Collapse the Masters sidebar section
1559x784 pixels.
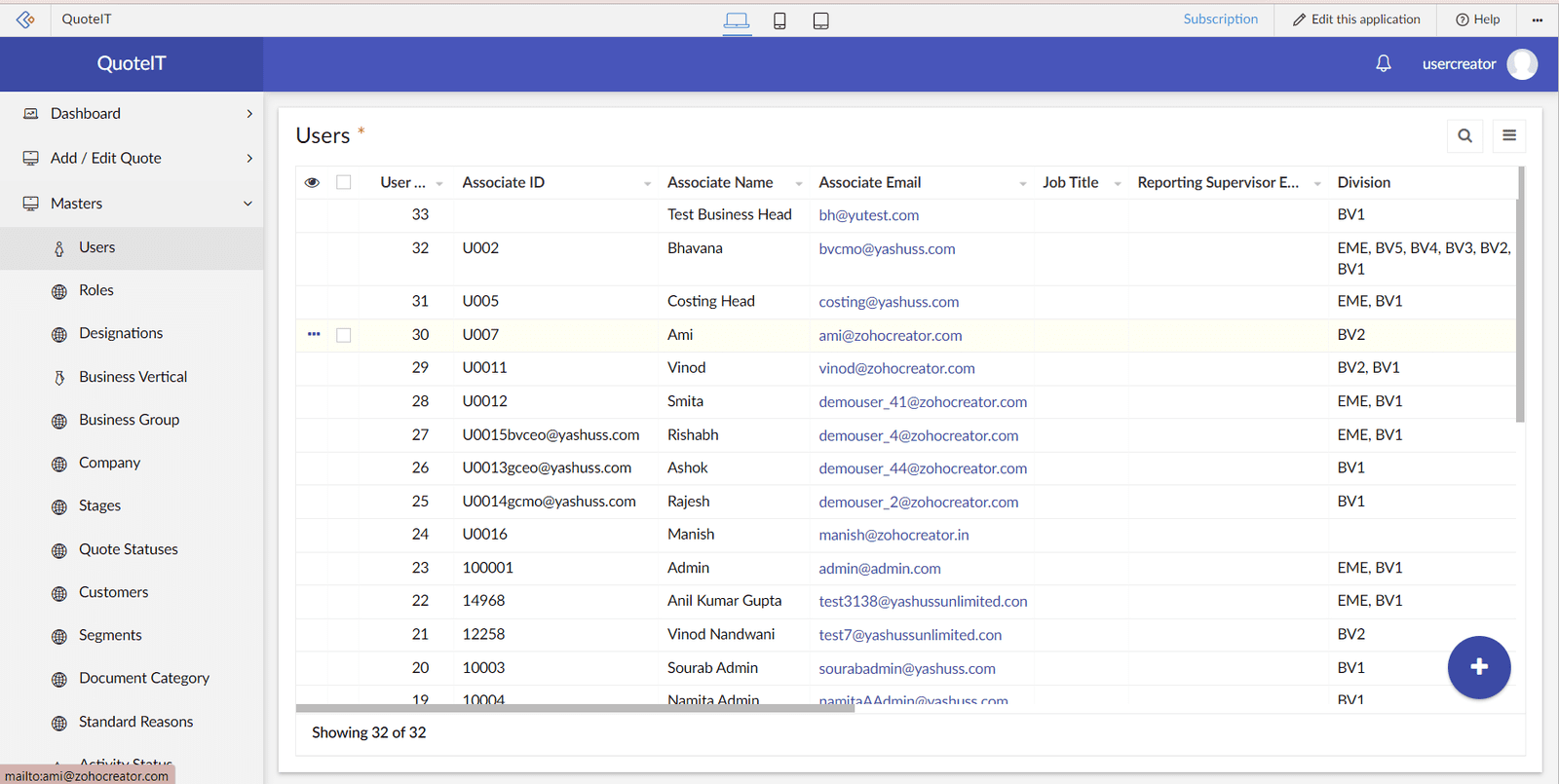click(x=247, y=204)
